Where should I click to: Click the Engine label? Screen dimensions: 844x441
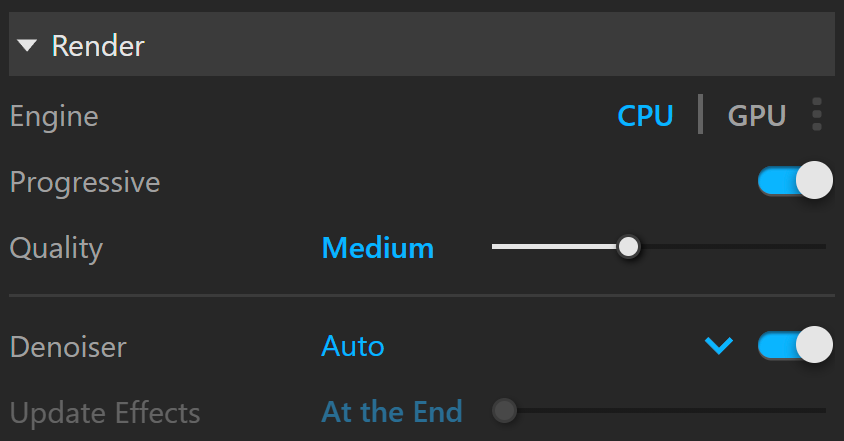(54, 117)
